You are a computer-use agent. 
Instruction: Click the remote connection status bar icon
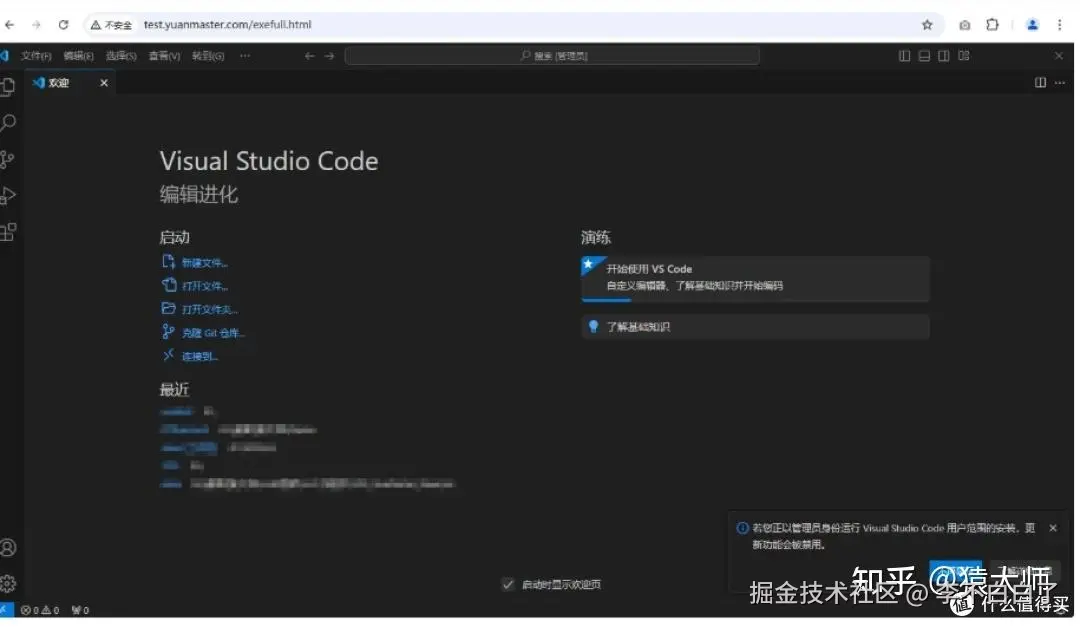point(6,610)
